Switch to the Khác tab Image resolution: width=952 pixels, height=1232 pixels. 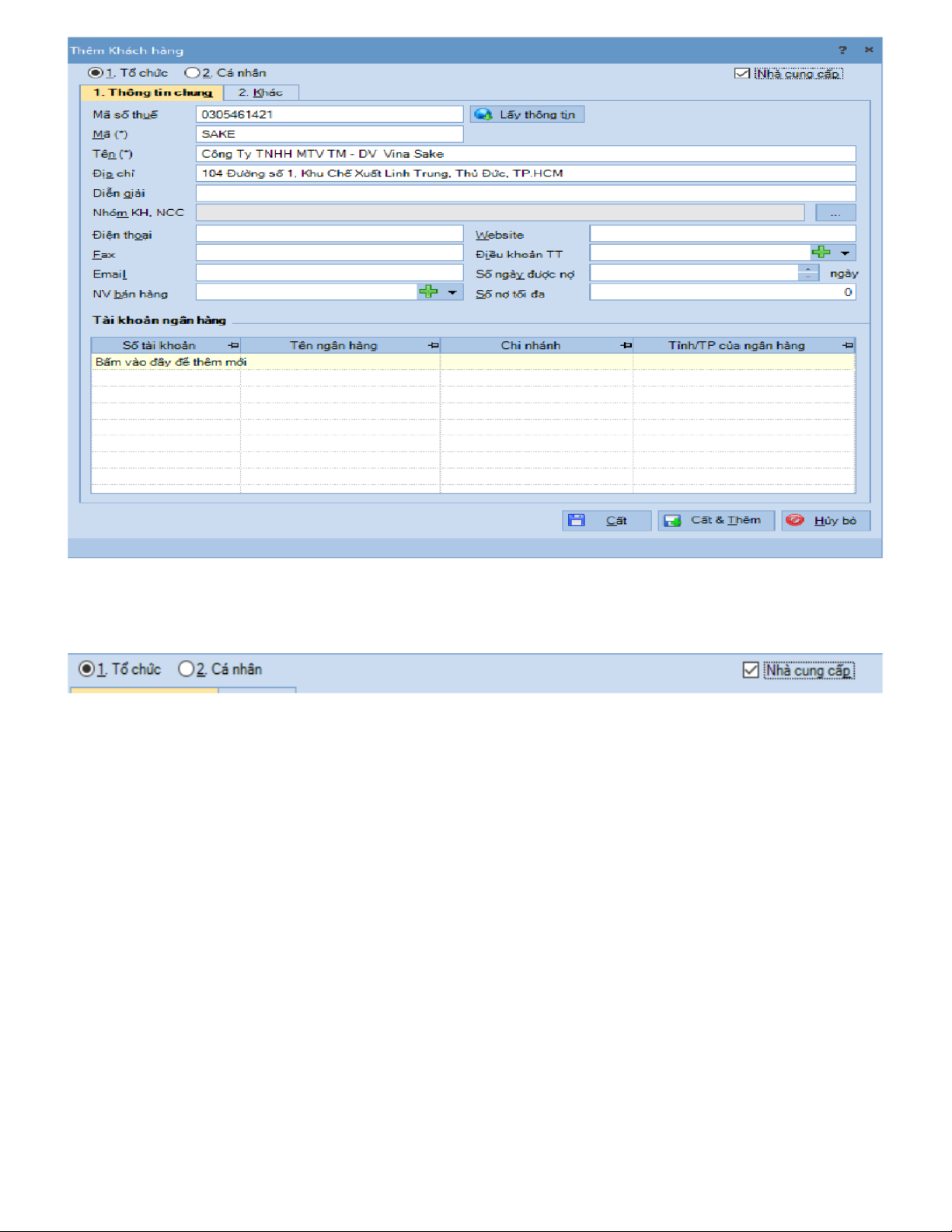(260, 92)
